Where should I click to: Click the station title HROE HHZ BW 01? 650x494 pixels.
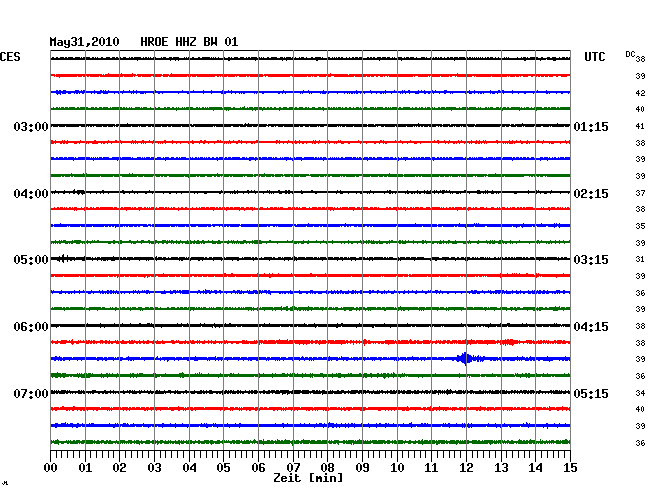click(189, 42)
